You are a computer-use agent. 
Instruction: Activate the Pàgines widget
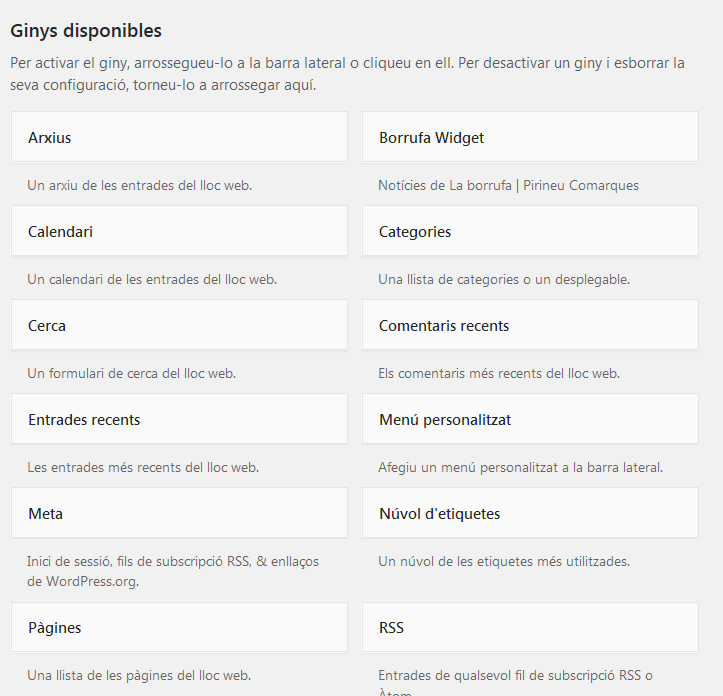coord(179,627)
